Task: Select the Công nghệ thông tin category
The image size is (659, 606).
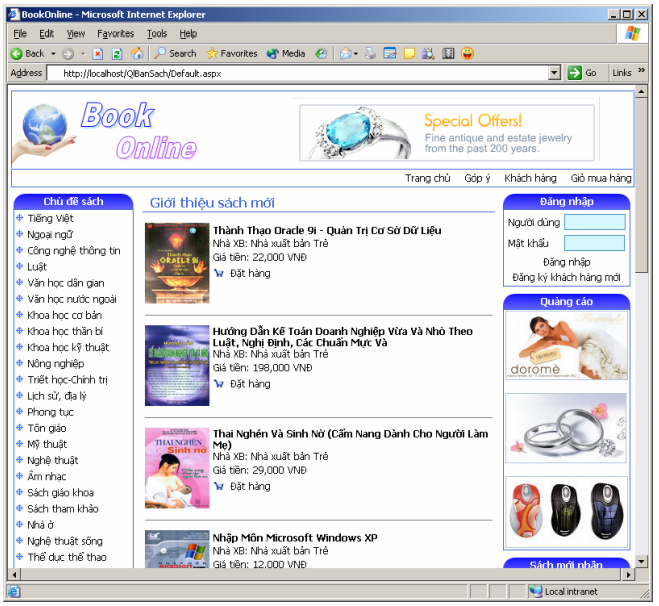Action: pyautogui.click(x=74, y=251)
